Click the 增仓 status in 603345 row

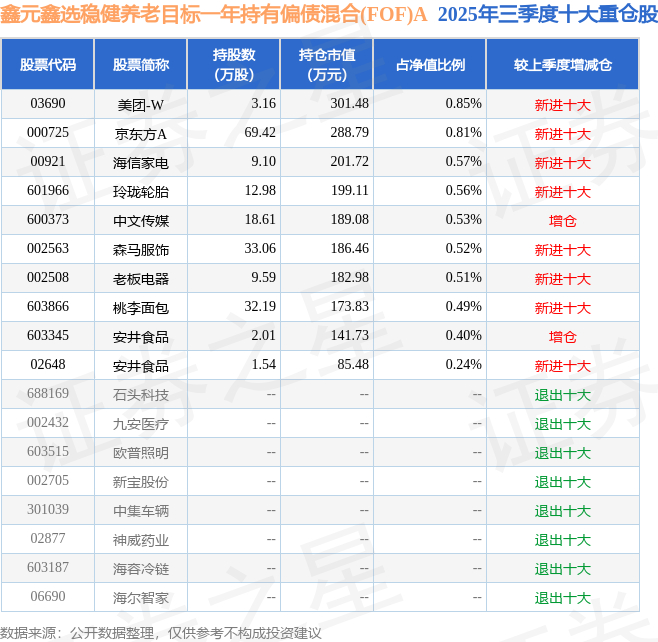coord(563,337)
